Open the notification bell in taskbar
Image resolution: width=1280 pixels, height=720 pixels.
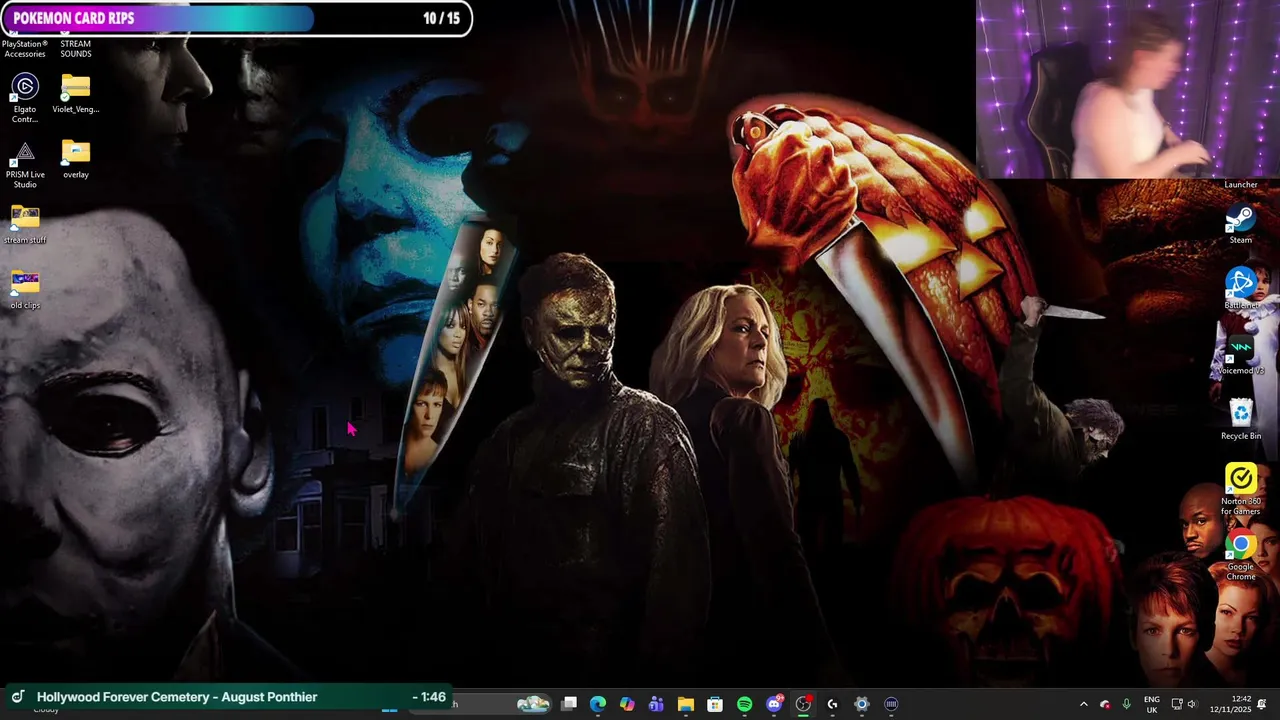[x=1262, y=704]
